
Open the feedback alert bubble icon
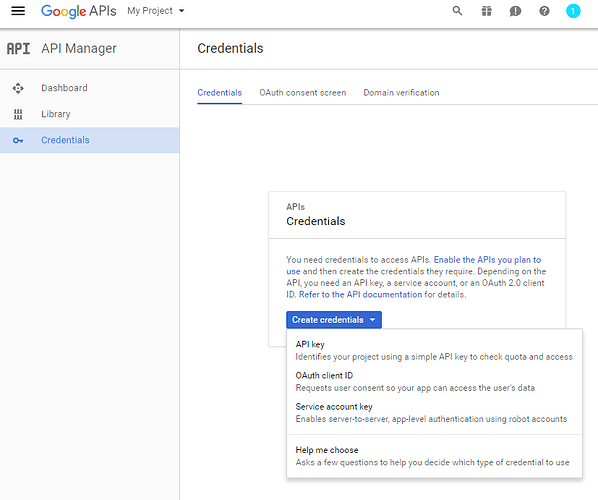point(515,11)
